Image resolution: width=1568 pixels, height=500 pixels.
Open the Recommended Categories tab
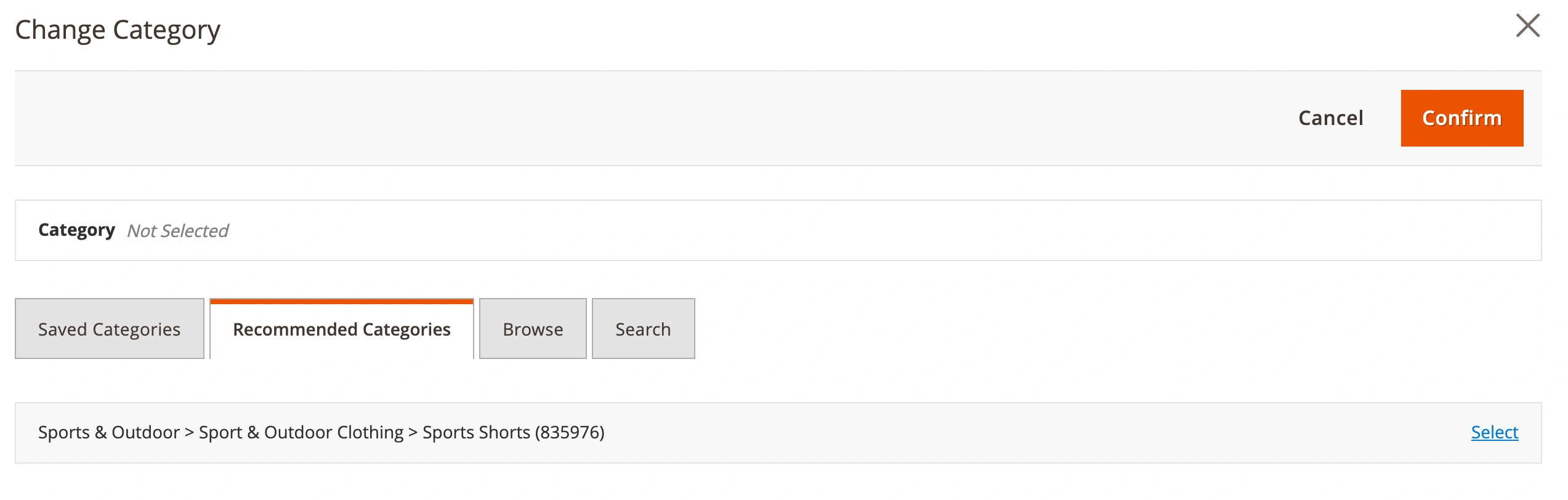pos(342,329)
